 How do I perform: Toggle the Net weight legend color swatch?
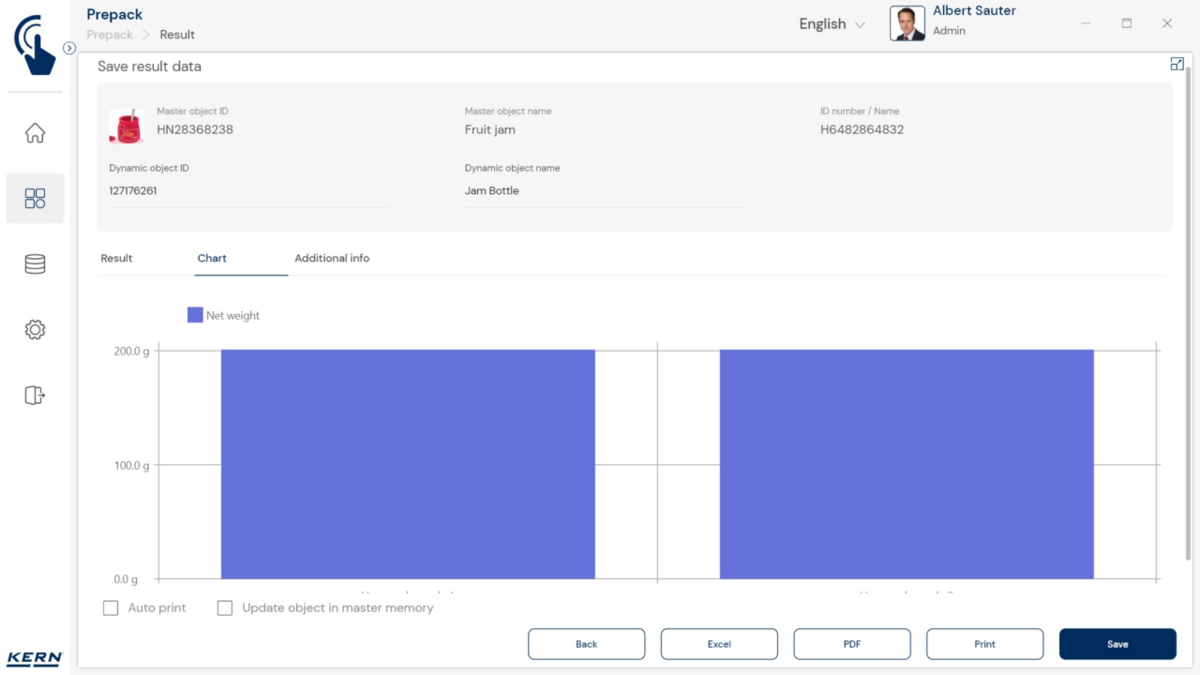coord(195,315)
